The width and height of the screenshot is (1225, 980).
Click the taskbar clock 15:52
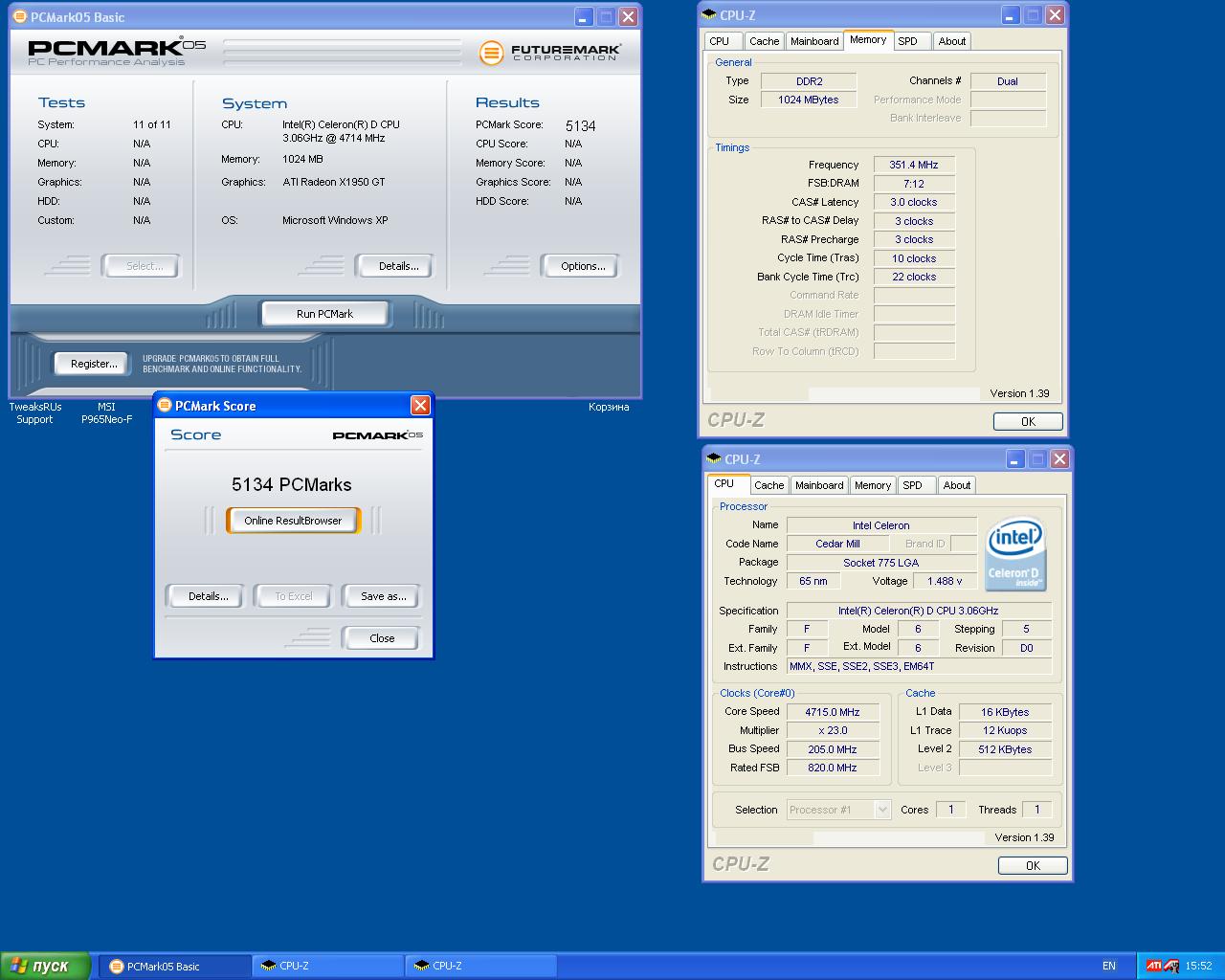click(x=1198, y=966)
